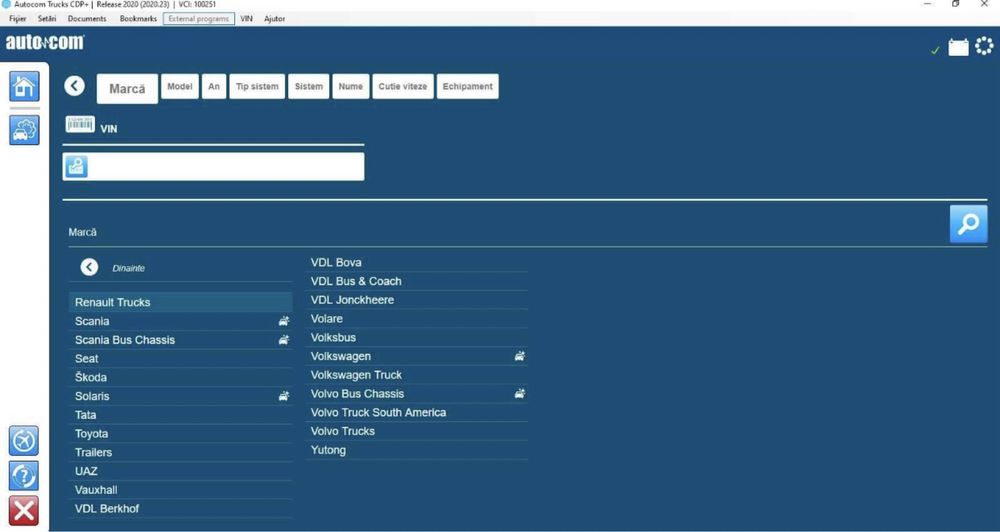Select Tata brand
Viewport: 1000px width, 532px height.
[180, 415]
